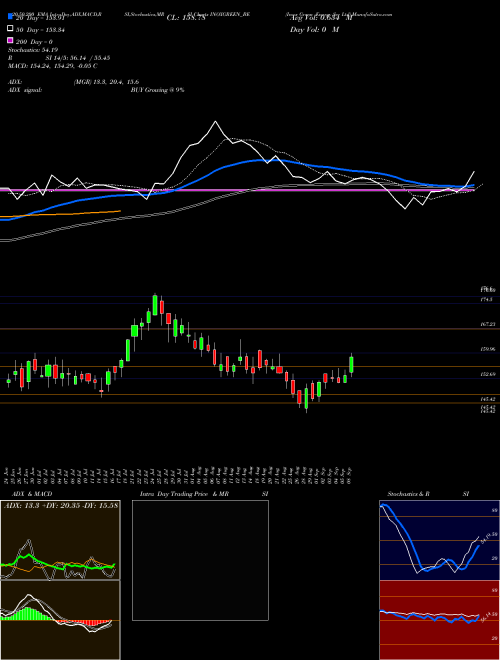The image size is (500, 660).
Task: Click the 'BUY Growing @ 9%' signal text
Action: pos(157,90)
